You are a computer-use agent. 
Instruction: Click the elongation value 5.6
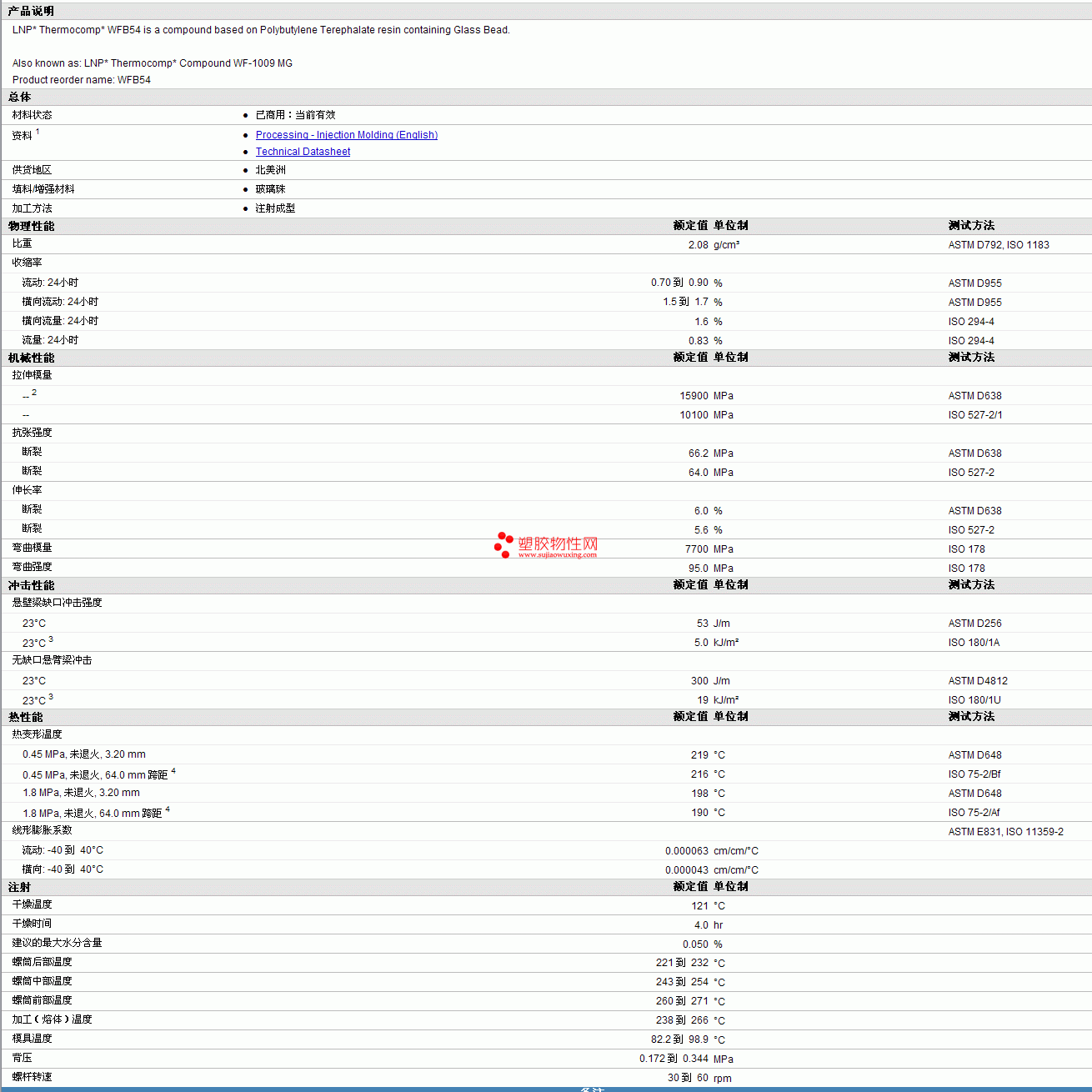[x=701, y=530]
